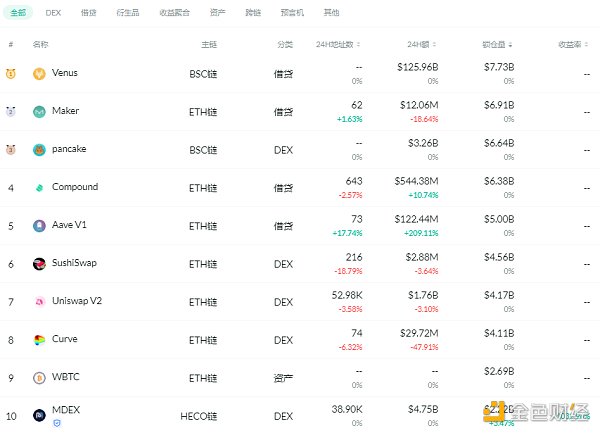The image size is (600, 433).
Task: Sort by 24H地址数 column arrows
Action: 359,45
